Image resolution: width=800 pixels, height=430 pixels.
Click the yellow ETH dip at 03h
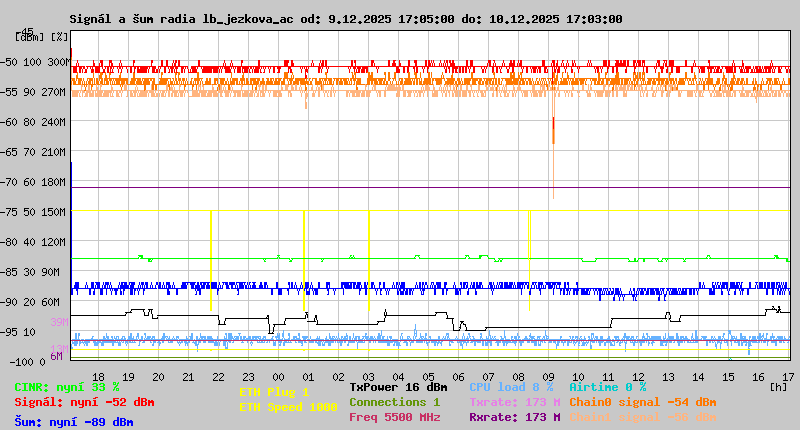(x=369, y=260)
